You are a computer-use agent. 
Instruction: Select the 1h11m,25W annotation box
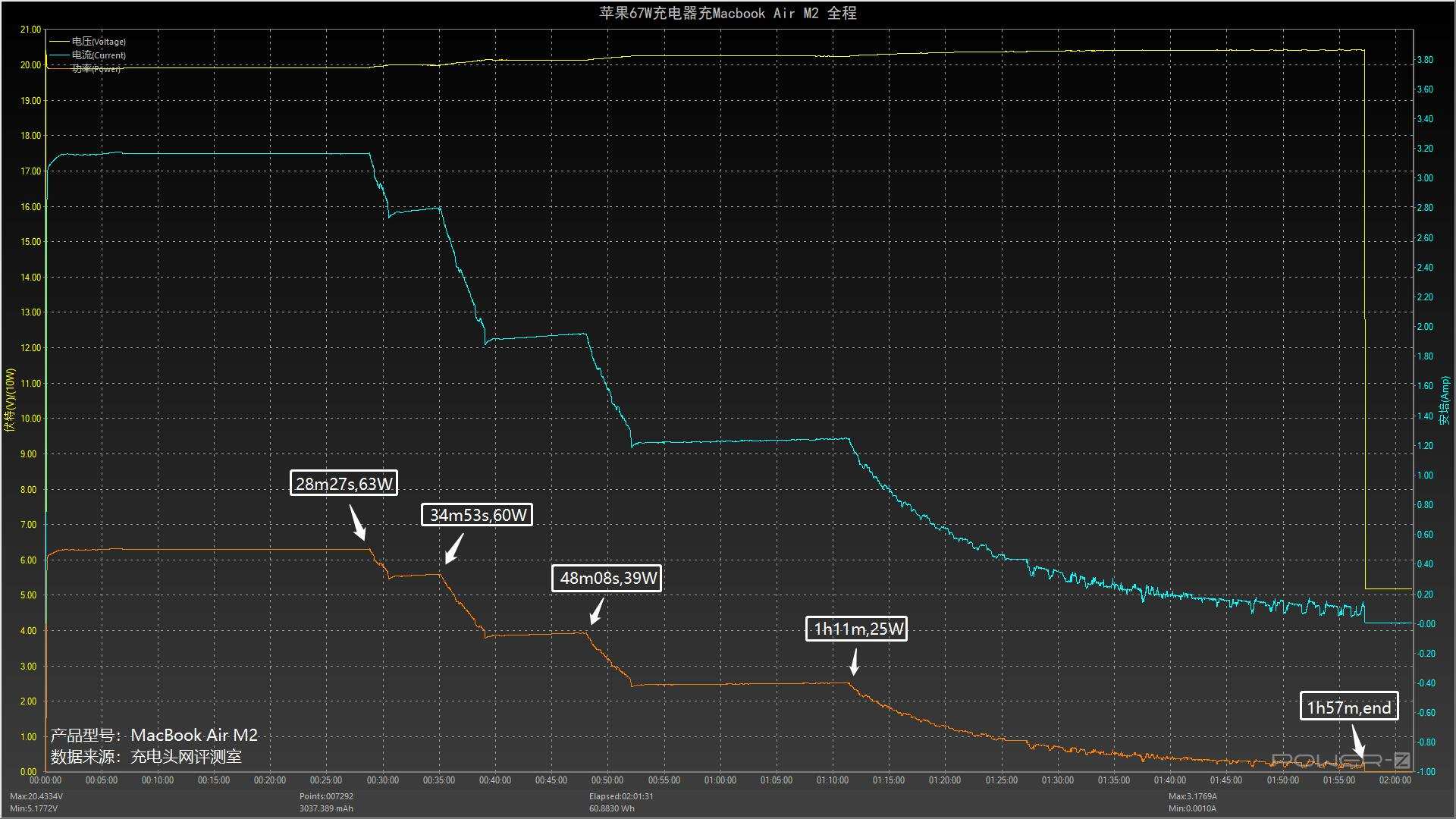pos(857,629)
